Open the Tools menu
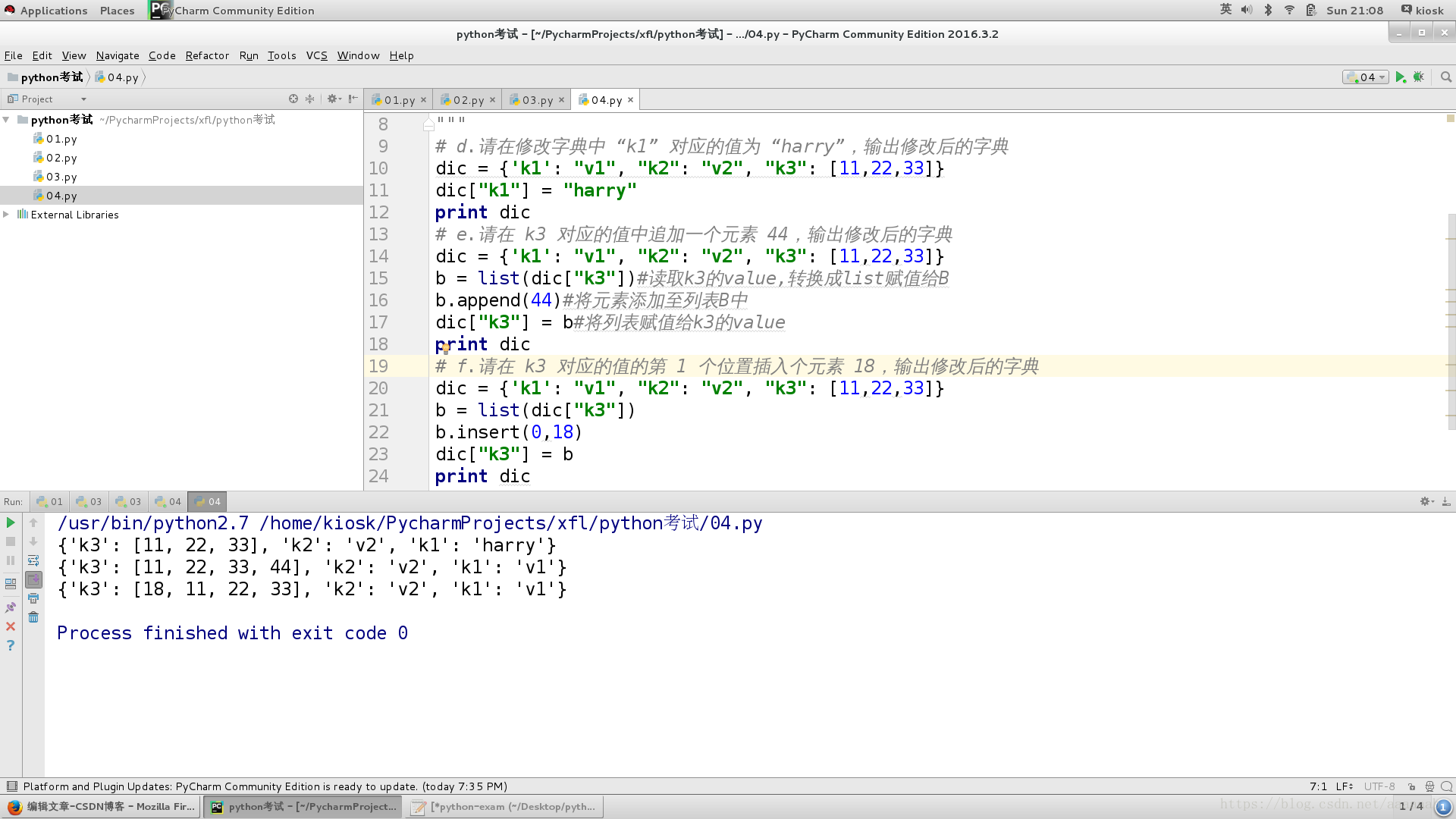 pyautogui.click(x=281, y=55)
